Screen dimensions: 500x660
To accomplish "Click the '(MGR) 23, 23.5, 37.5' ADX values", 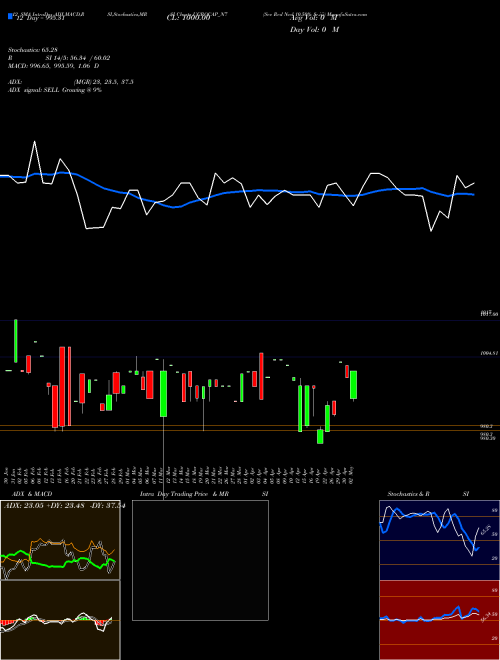I will pos(103,82).
